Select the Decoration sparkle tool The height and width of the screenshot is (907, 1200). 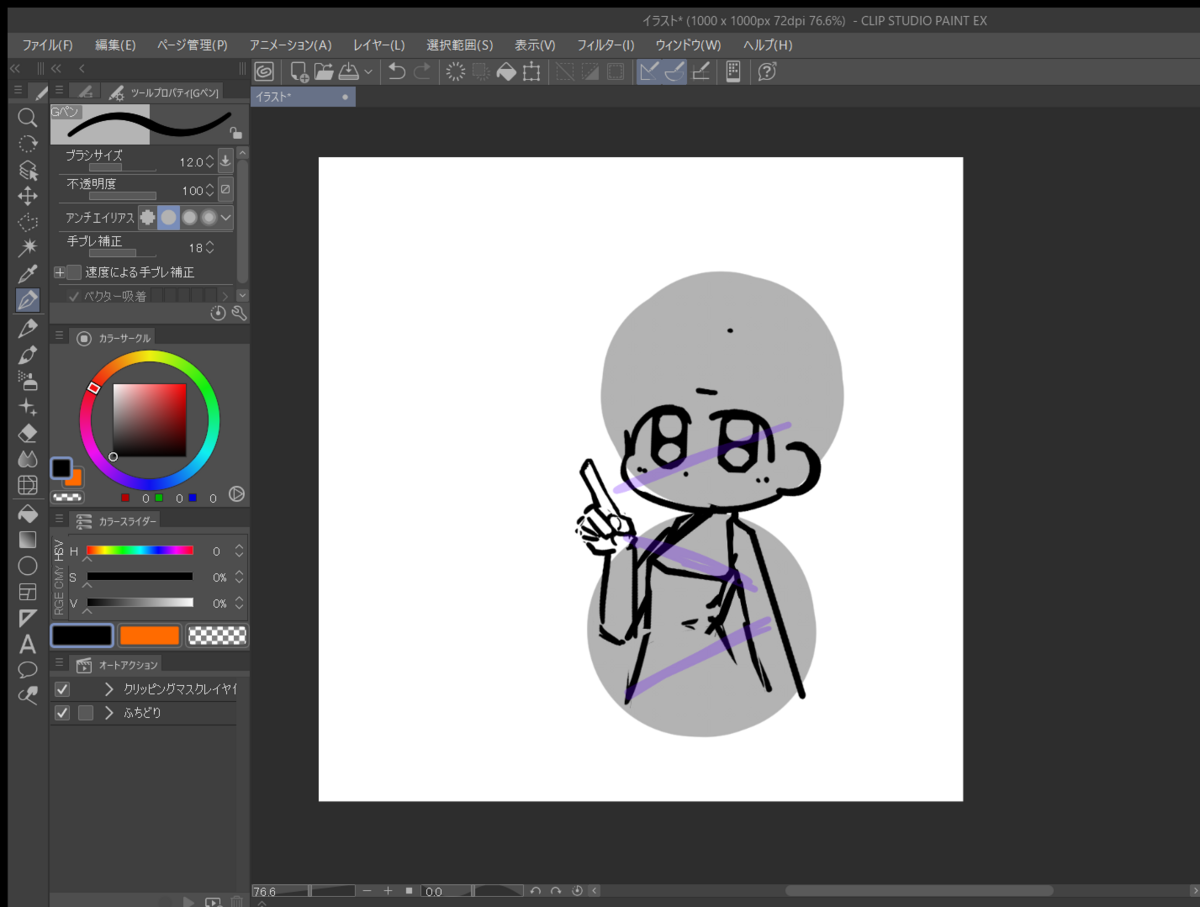(x=28, y=407)
